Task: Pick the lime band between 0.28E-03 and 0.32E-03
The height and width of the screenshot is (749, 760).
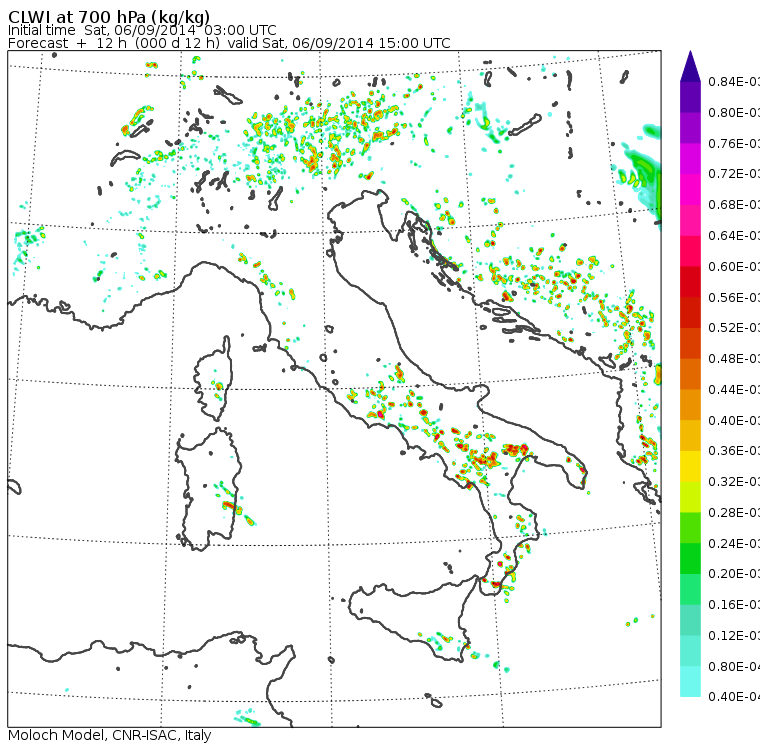Action: pos(690,497)
